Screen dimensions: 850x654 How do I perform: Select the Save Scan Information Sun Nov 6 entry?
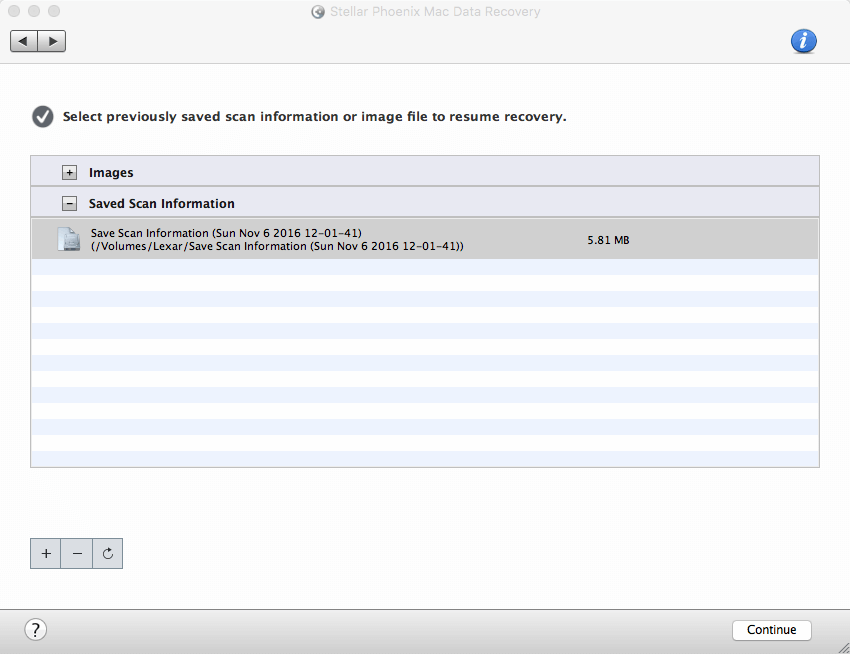(x=424, y=239)
